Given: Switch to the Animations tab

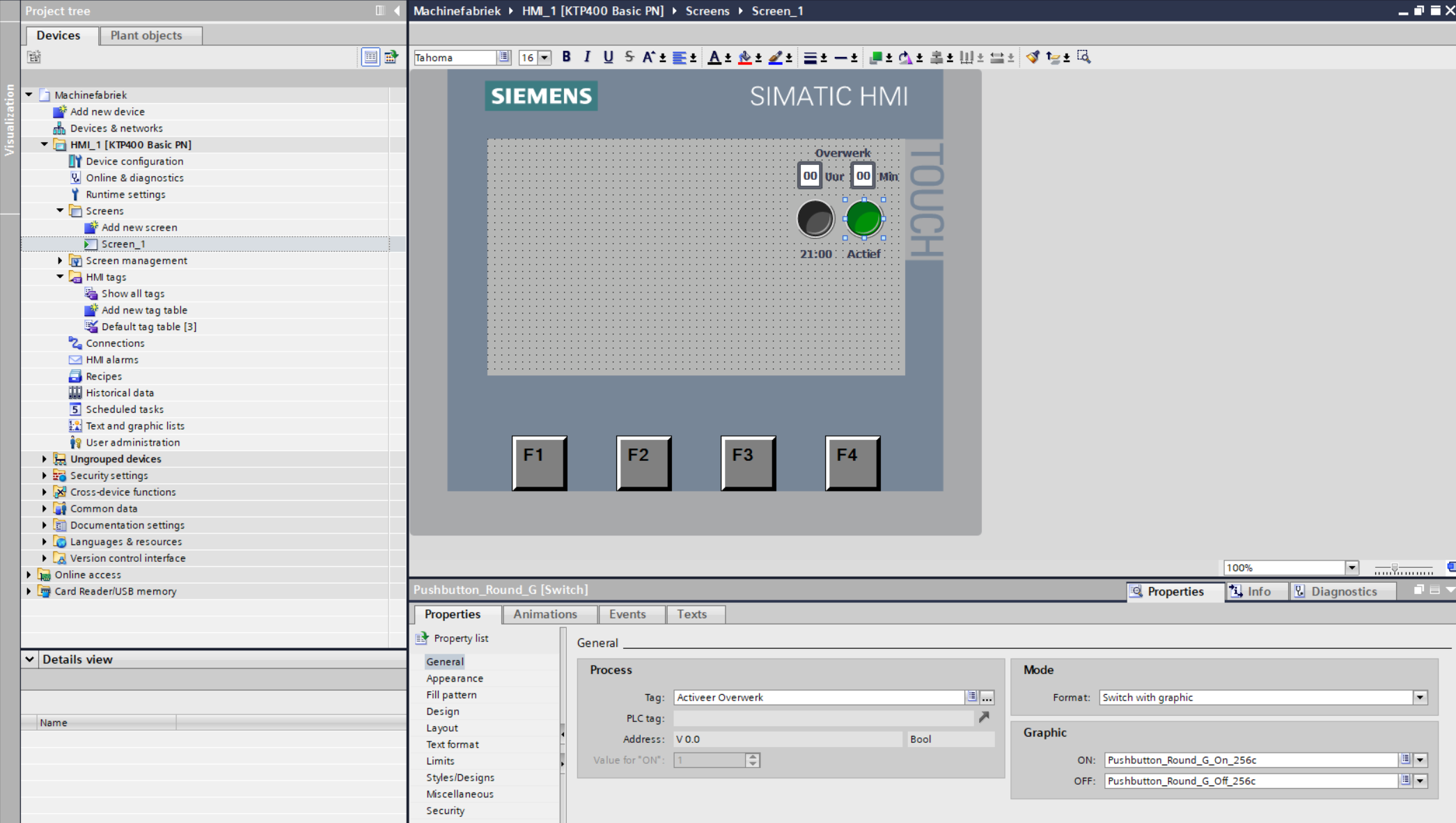Looking at the screenshot, I should point(545,614).
